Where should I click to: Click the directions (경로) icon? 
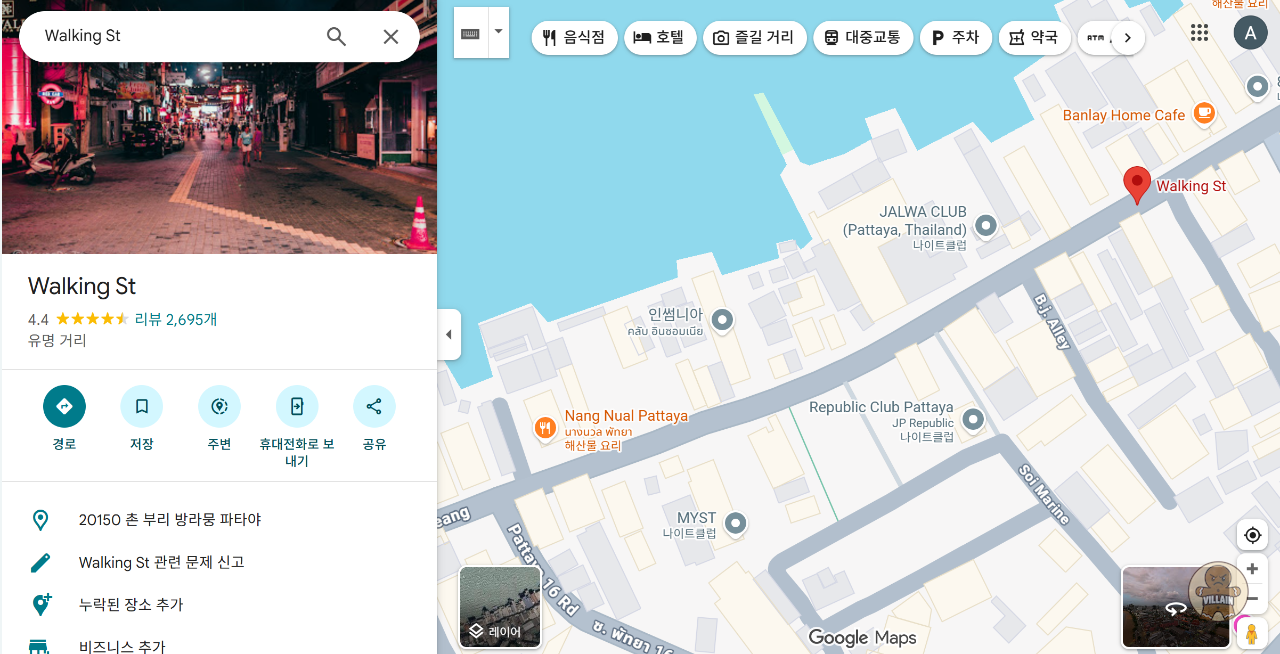click(64, 406)
